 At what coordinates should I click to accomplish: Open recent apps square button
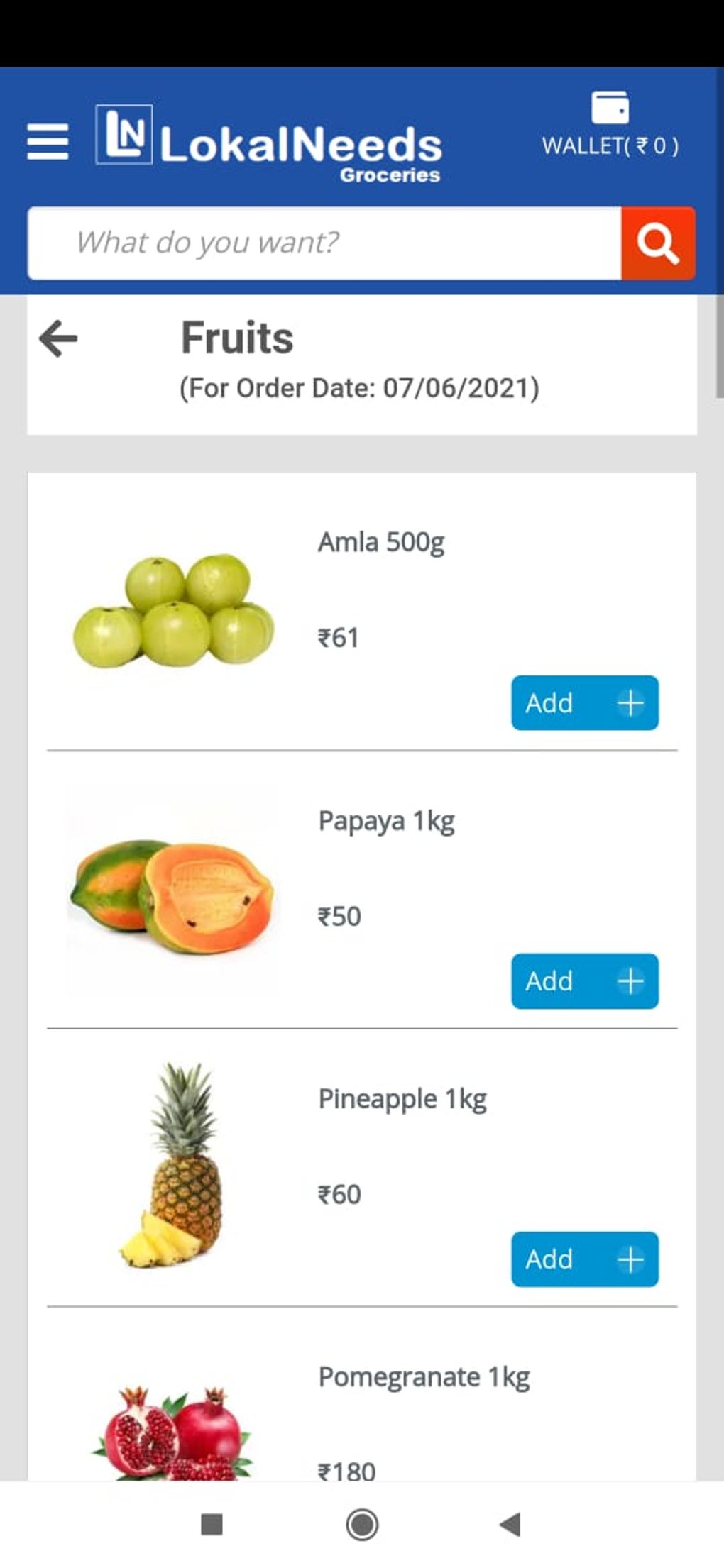click(x=212, y=1523)
